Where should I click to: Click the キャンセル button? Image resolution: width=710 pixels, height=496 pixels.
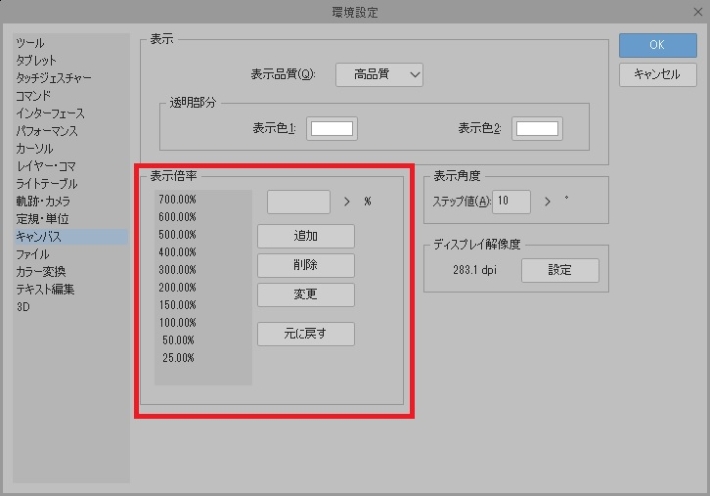point(657,74)
